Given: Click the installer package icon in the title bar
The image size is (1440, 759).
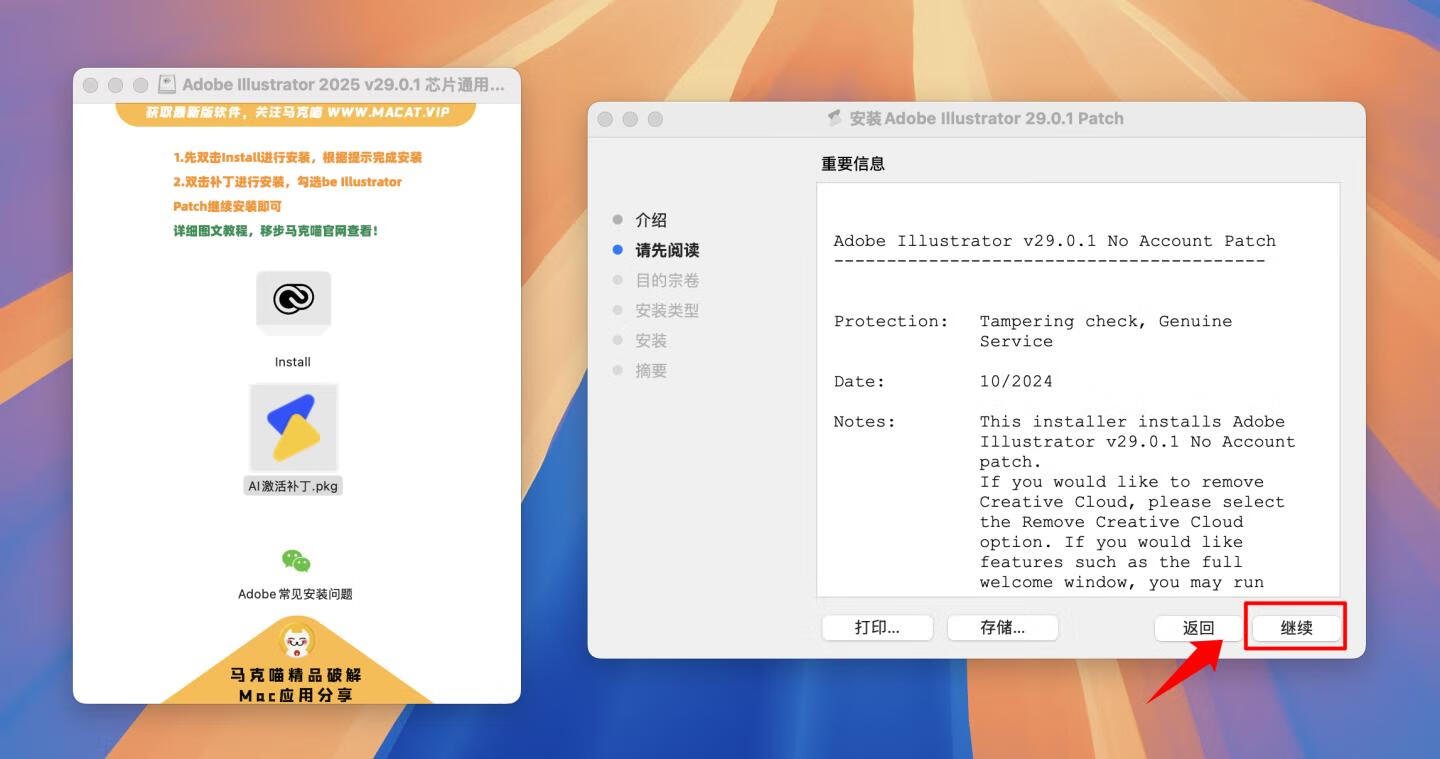Looking at the screenshot, I should click(x=834, y=118).
